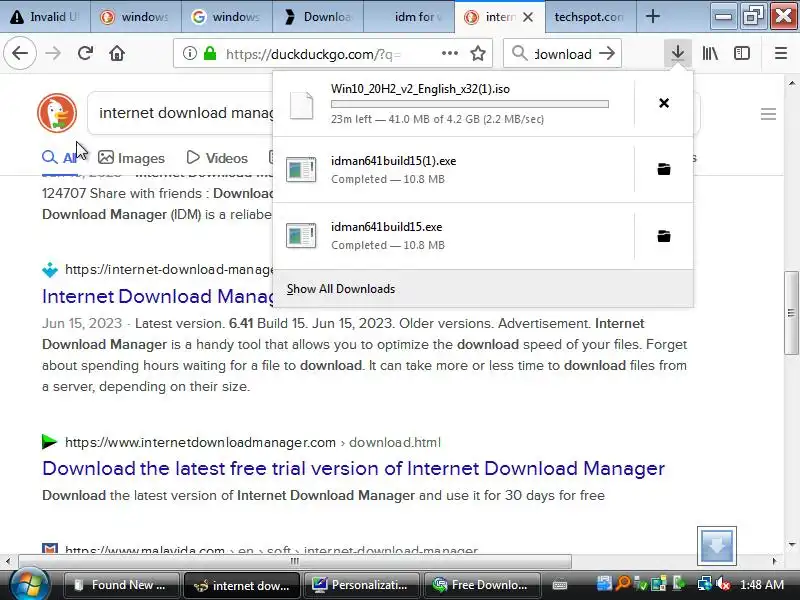Submit search with the go arrow
Image resolution: width=800 pixels, height=600 pixels.
point(607,53)
